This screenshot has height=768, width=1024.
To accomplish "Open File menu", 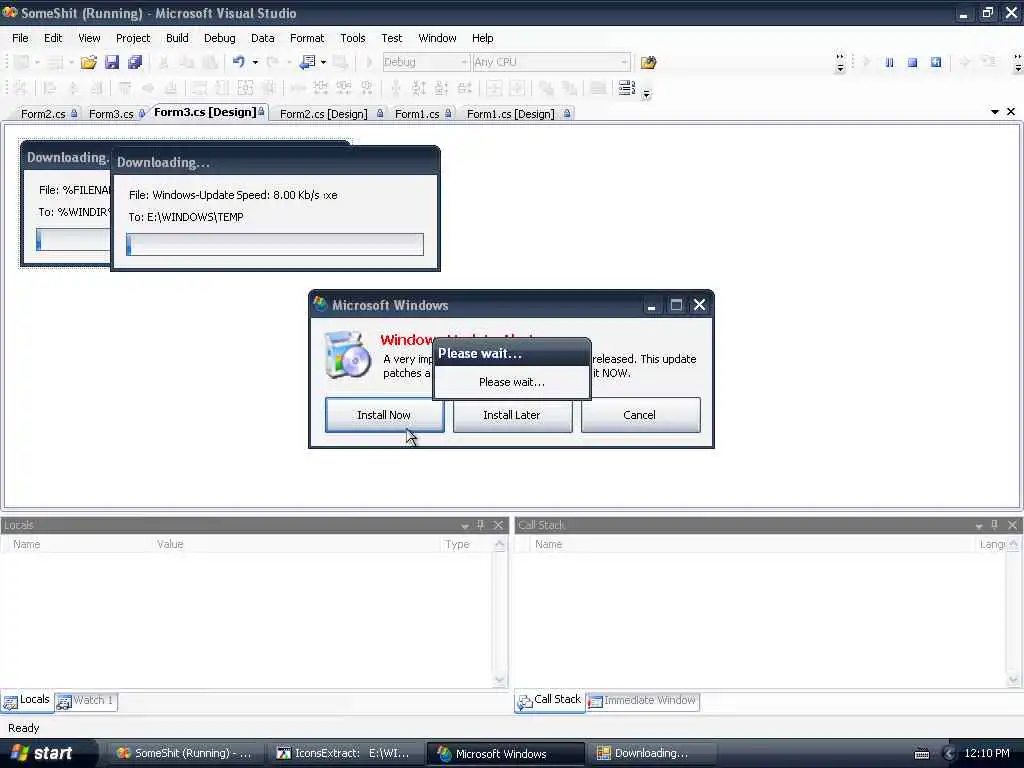I will [x=20, y=38].
